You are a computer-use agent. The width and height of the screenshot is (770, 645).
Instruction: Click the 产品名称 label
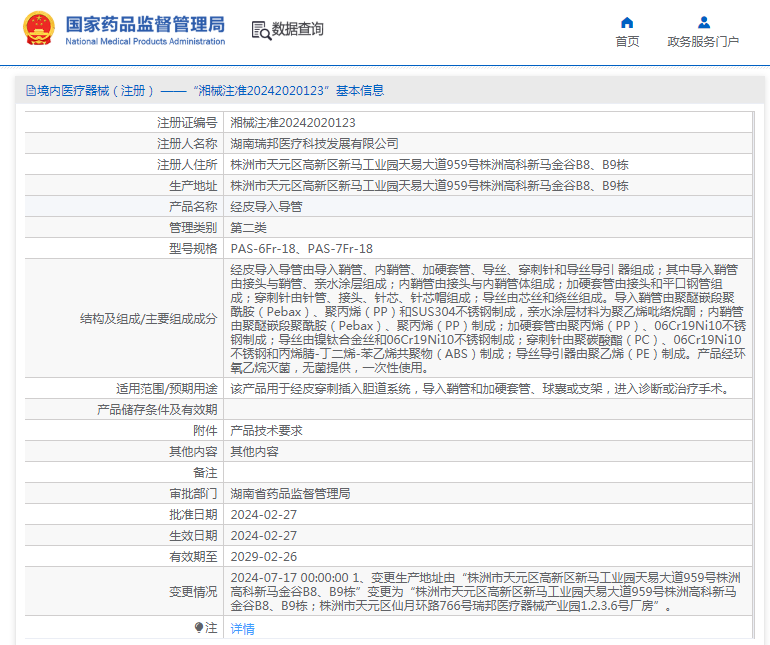(193, 206)
